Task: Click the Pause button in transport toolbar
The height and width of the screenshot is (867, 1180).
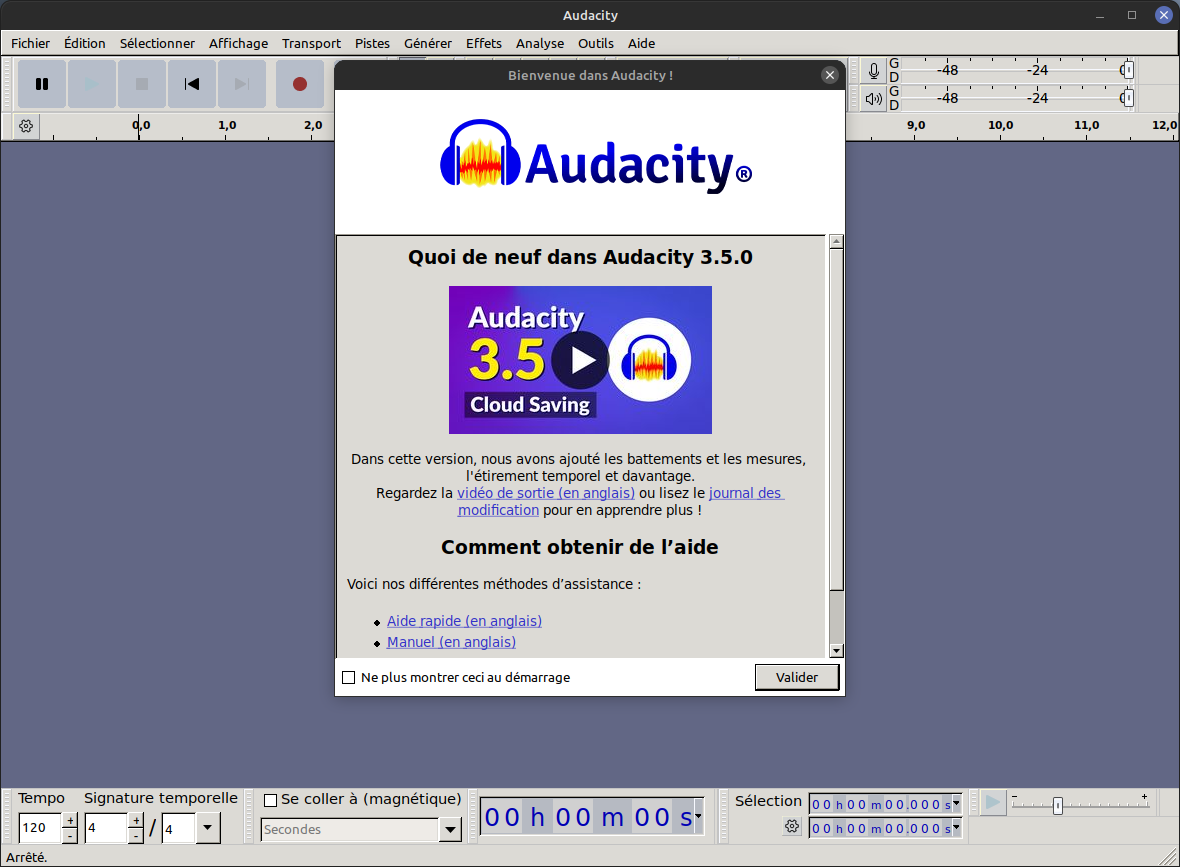Action: pos(42,84)
